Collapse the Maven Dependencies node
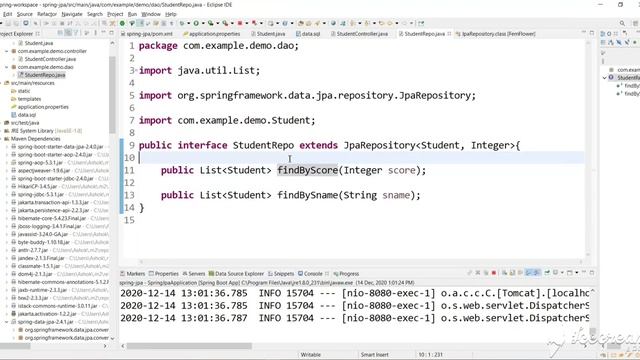Image resolution: width=640 pixels, height=360 pixels. 1,139
